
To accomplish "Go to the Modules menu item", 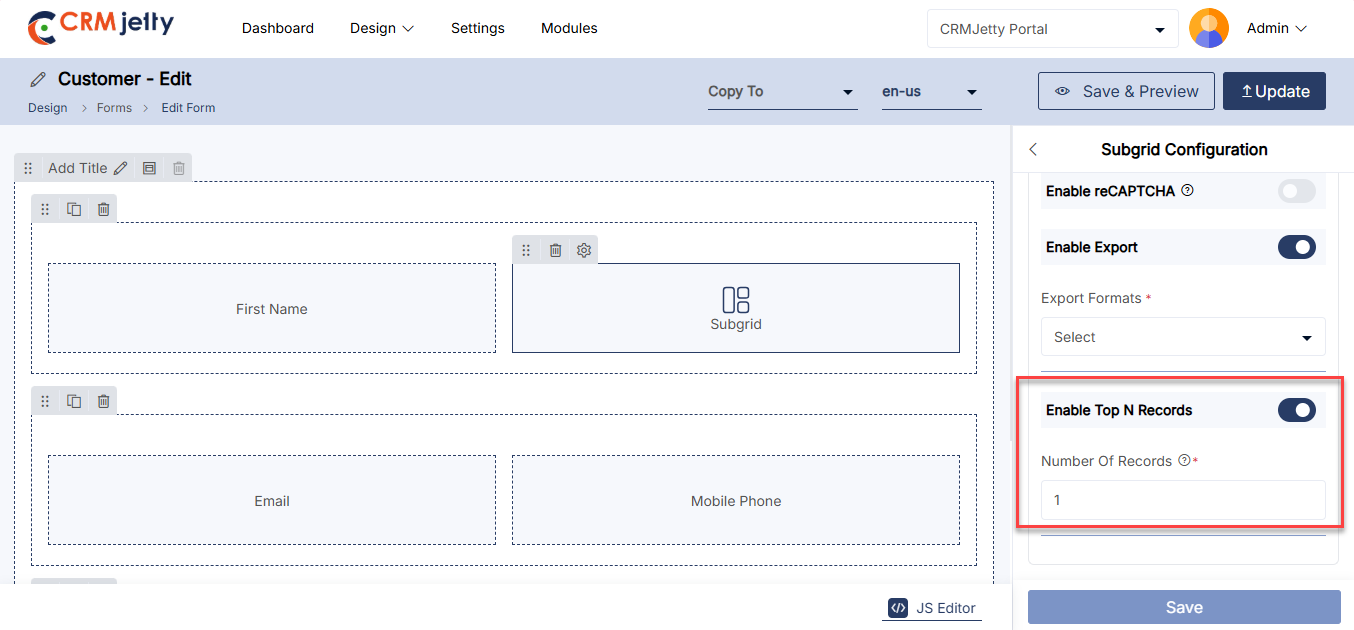I will pyautogui.click(x=569, y=28).
